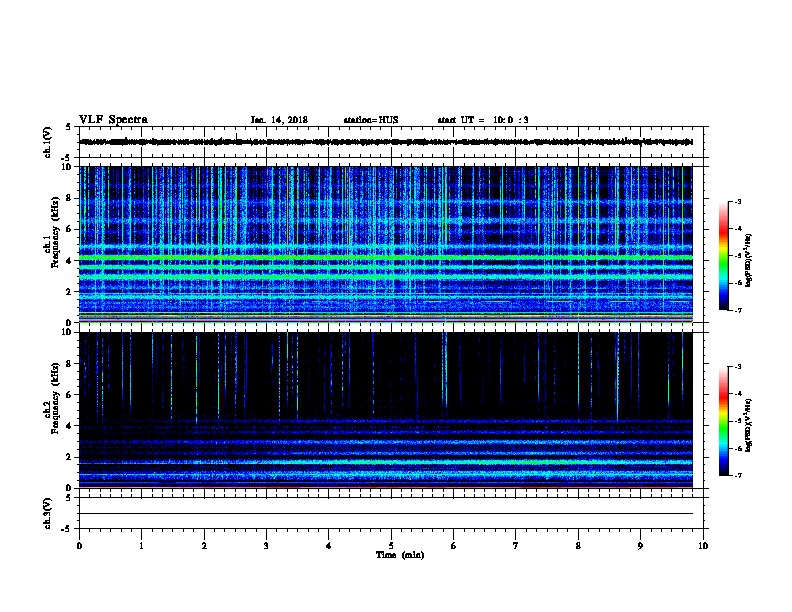The width and height of the screenshot is (792, 612).
Task: Click the "start UT = 10:0 :3" header text
Action: click(x=483, y=120)
